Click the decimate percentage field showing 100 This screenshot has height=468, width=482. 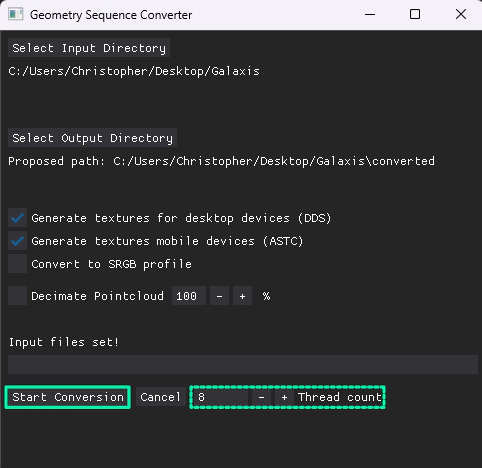tap(189, 296)
